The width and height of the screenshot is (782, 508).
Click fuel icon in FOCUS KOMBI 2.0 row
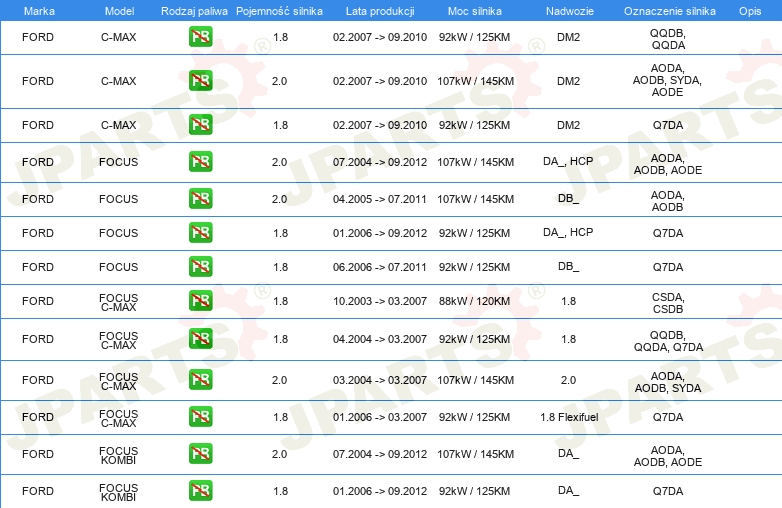click(200, 455)
